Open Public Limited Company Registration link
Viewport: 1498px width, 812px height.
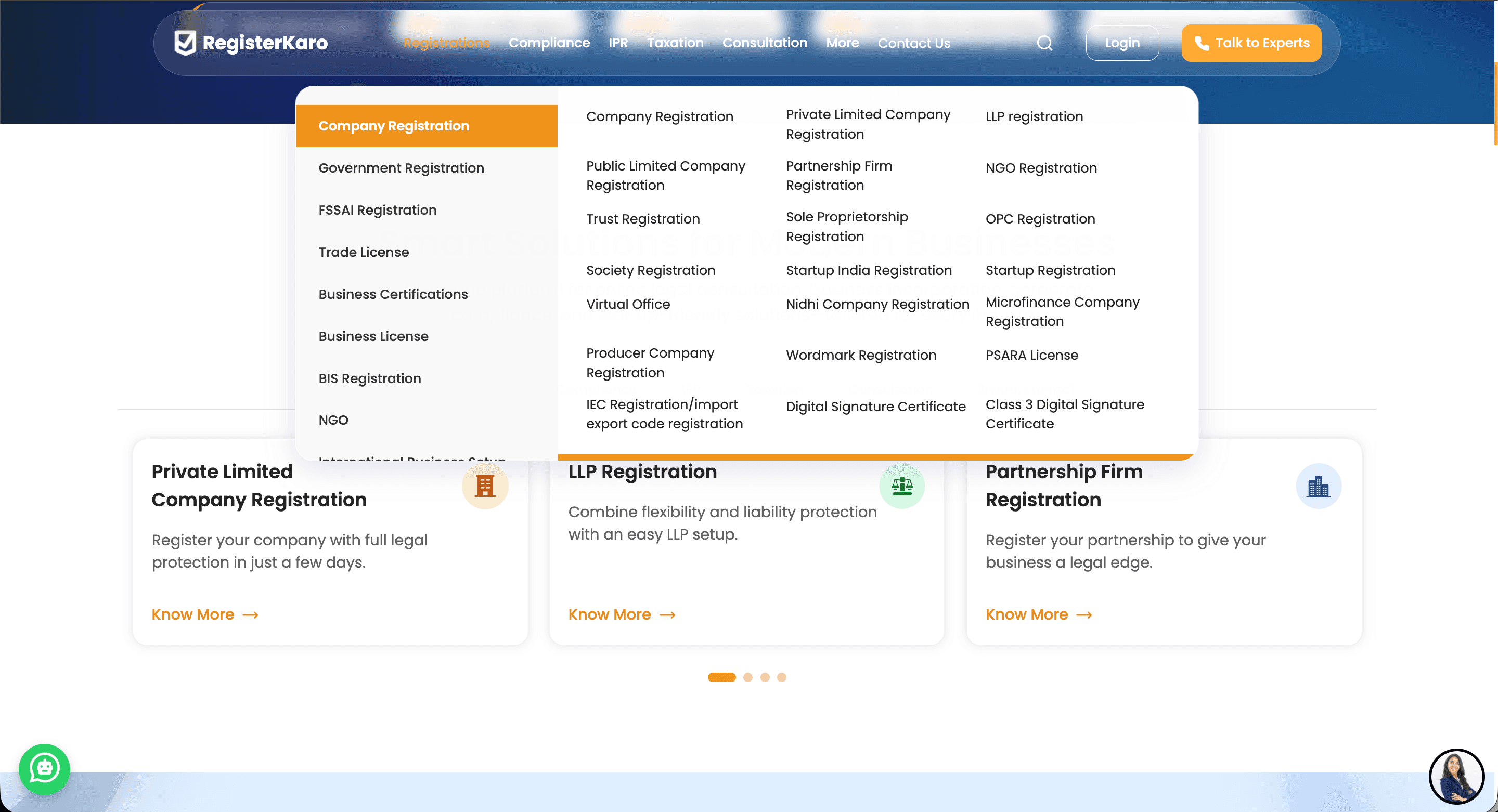[665, 176]
